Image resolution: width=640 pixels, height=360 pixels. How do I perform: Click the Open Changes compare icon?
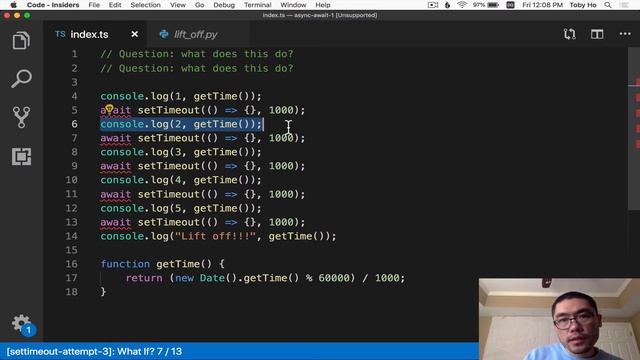570,34
